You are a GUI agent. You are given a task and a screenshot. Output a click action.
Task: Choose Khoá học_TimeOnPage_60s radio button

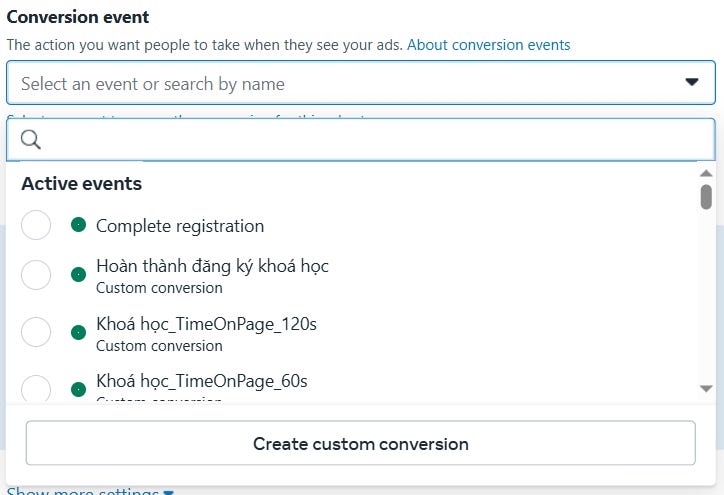[x=36, y=389]
